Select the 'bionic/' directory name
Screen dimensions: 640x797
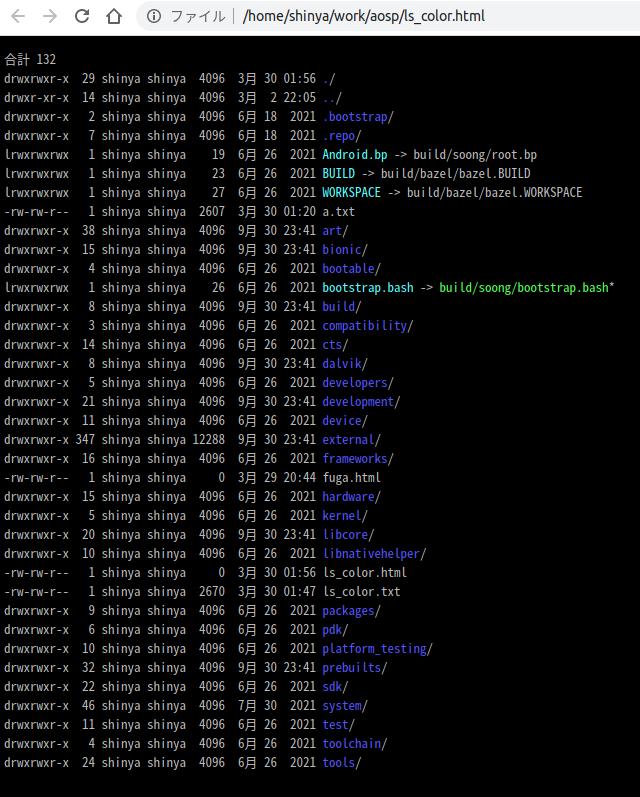(x=345, y=250)
